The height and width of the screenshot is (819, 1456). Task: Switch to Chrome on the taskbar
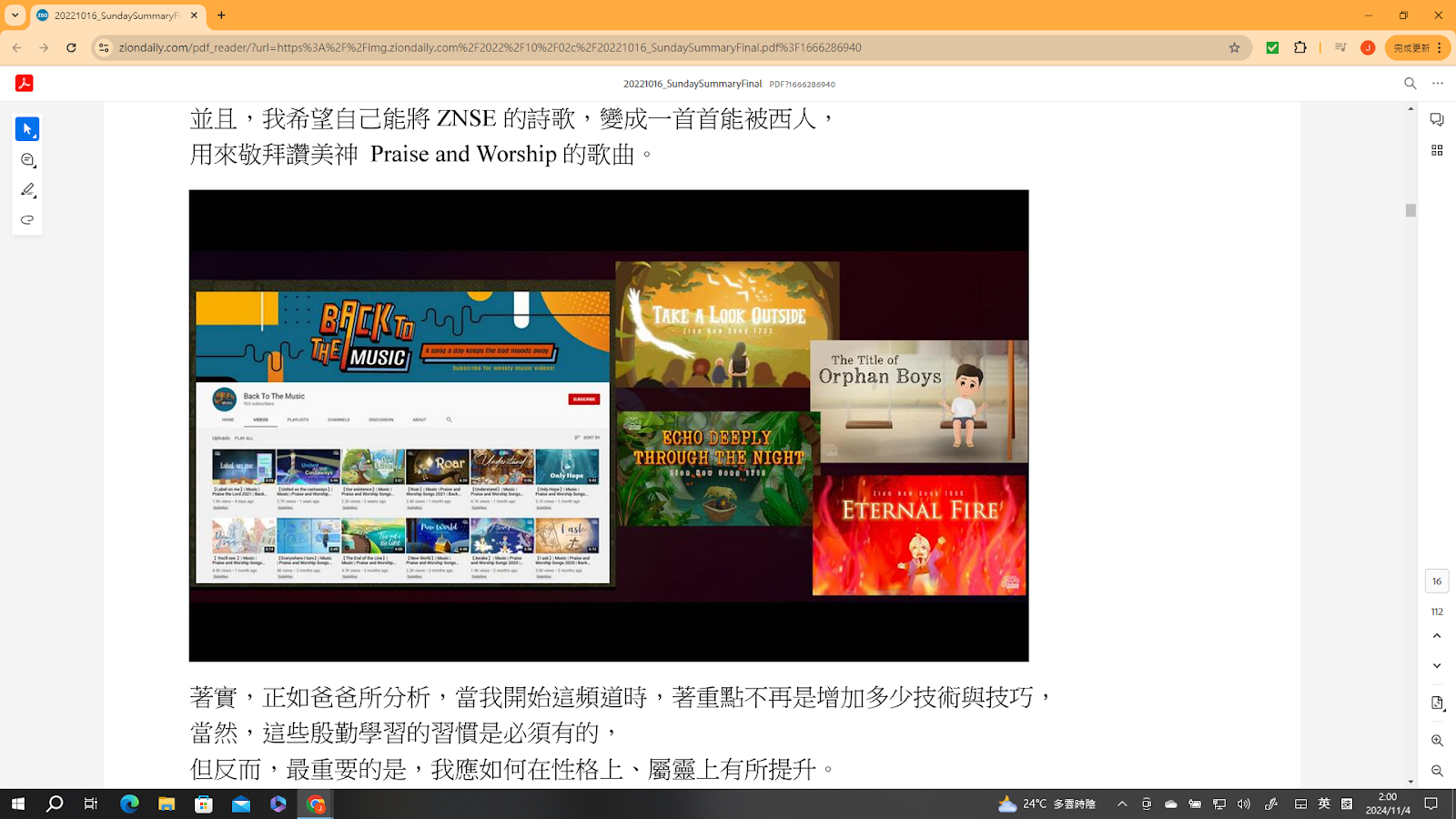click(x=316, y=804)
